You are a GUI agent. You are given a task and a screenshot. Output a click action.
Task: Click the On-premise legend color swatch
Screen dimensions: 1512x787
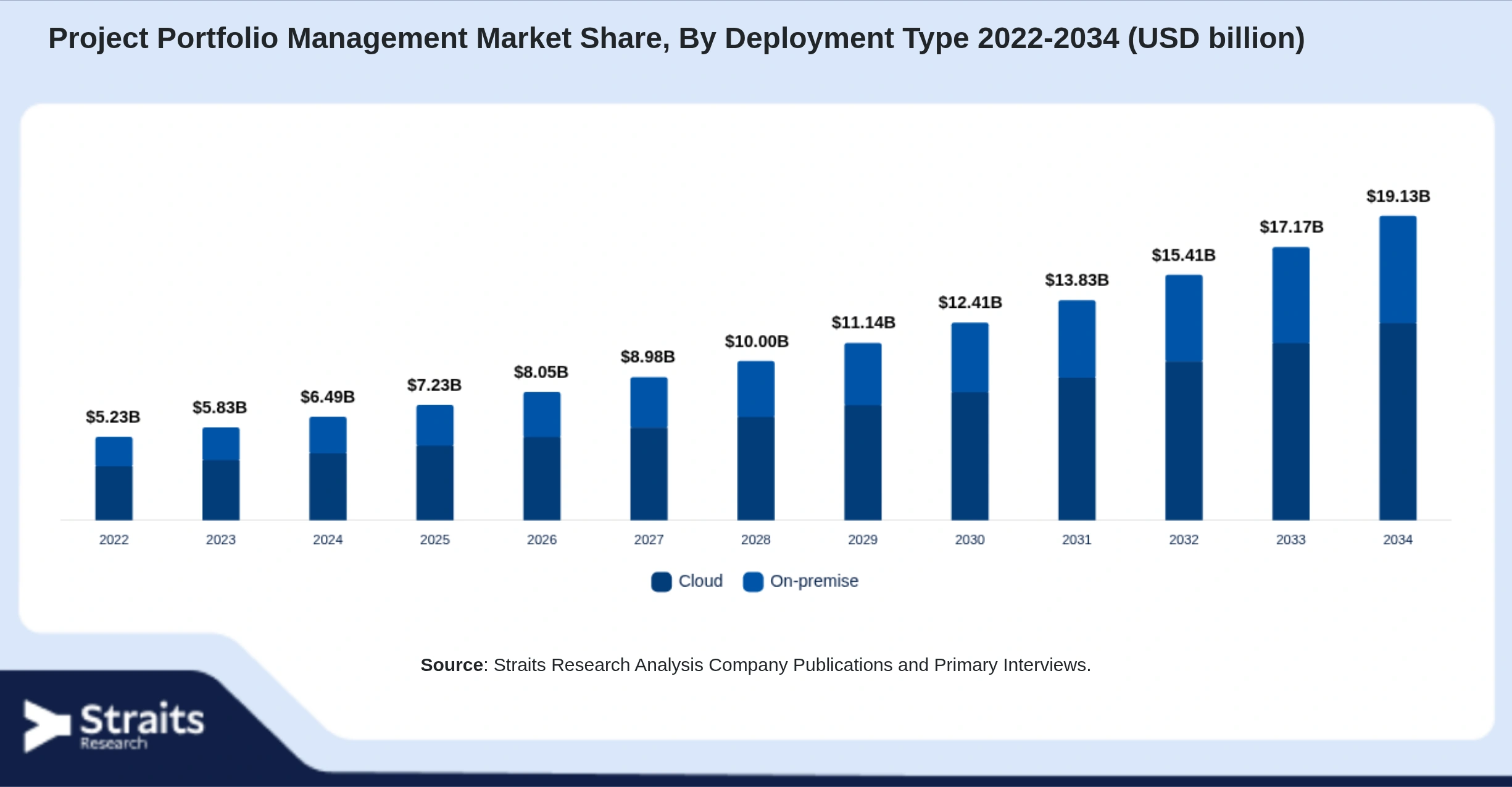pyautogui.click(x=753, y=582)
